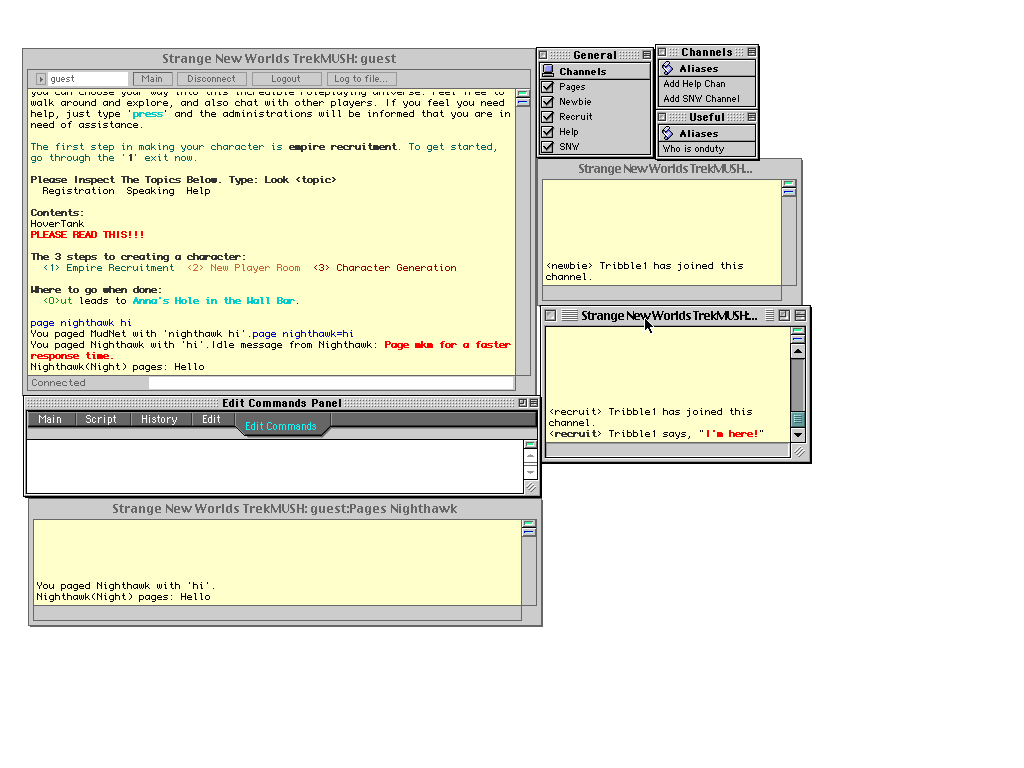This screenshot has height=768, width=1024.
Task: Click the blue marker icon in the newbie channel window
Action: tap(789, 192)
